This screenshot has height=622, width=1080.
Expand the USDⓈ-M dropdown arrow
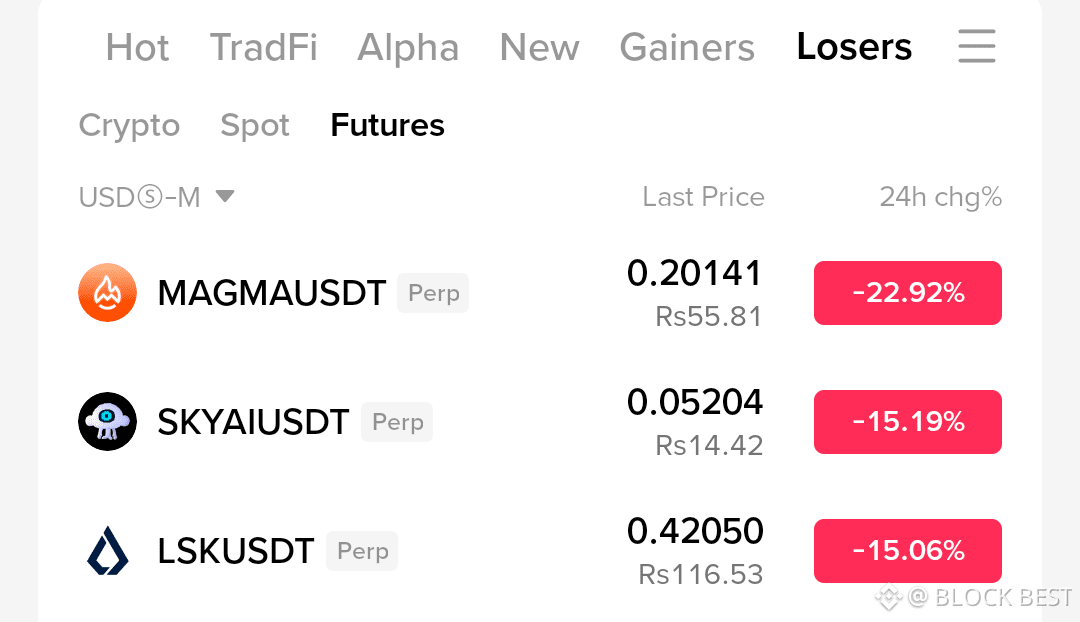(x=225, y=196)
